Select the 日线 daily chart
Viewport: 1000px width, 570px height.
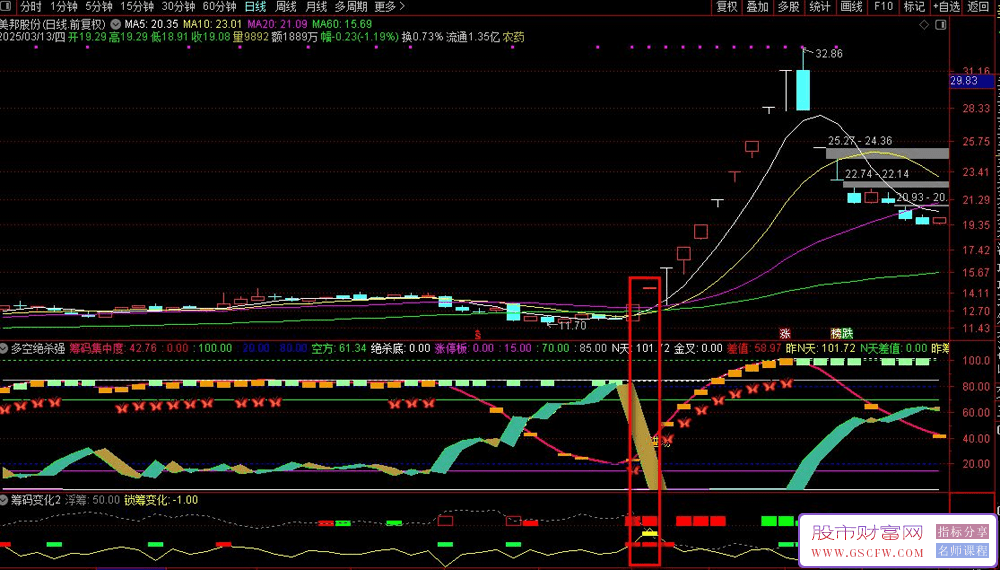tap(255, 7)
